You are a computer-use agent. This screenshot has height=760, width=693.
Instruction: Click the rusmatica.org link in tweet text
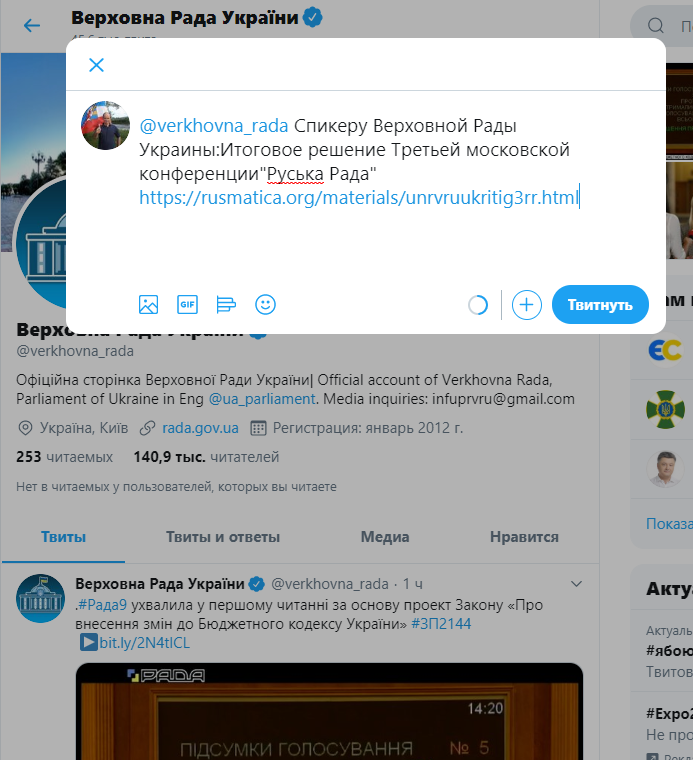tap(359, 198)
